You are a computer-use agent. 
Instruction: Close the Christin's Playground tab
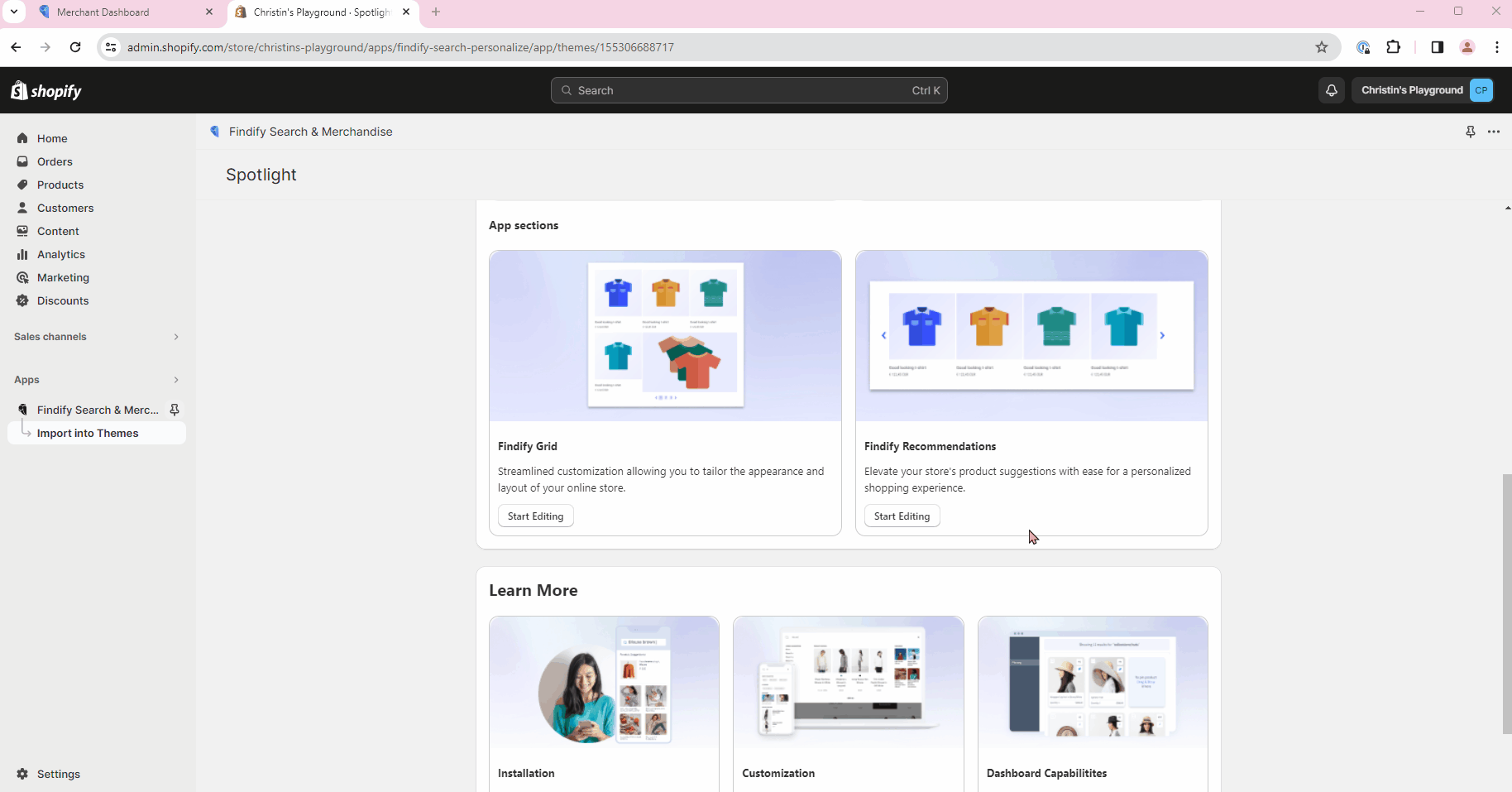point(406,12)
